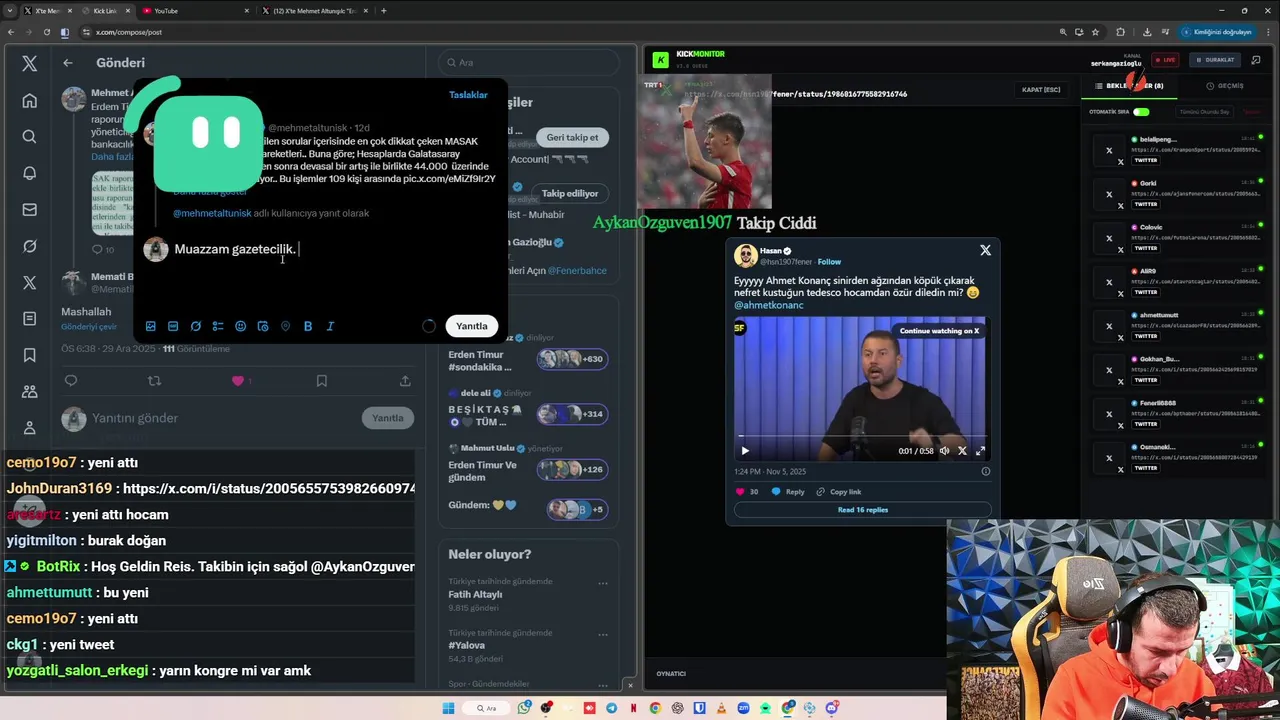1280x720 pixels.
Task: Share the Mashallah post
Action: point(405,381)
